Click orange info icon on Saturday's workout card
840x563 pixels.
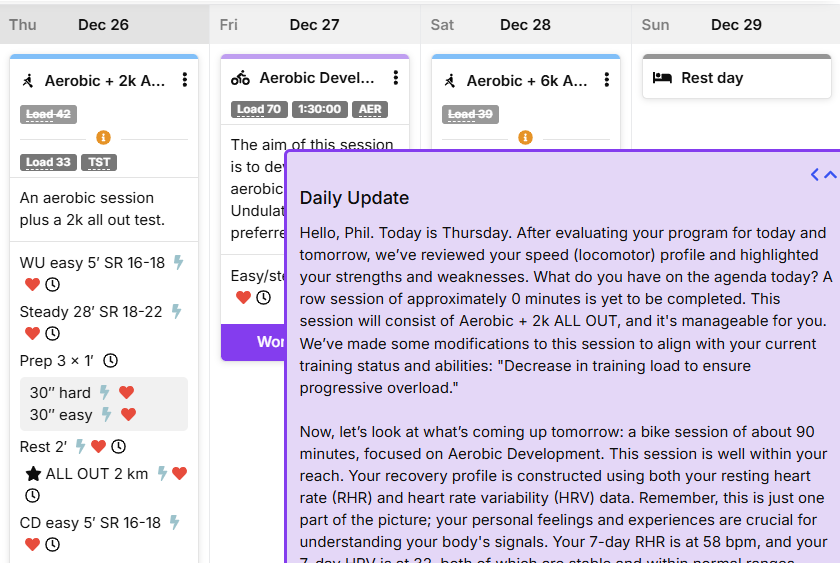tap(526, 138)
